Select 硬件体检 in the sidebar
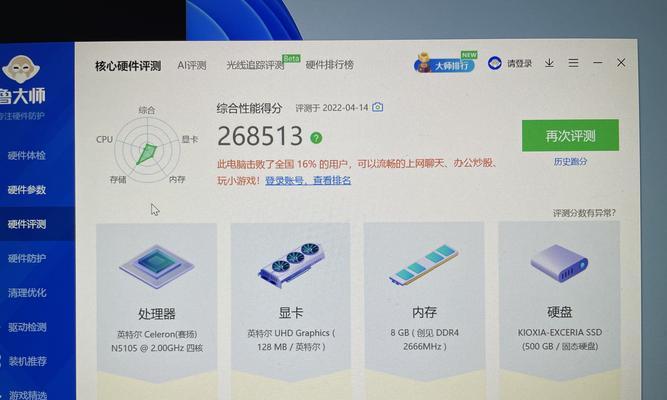The width and height of the screenshot is (667, 400). click(26, 155)
